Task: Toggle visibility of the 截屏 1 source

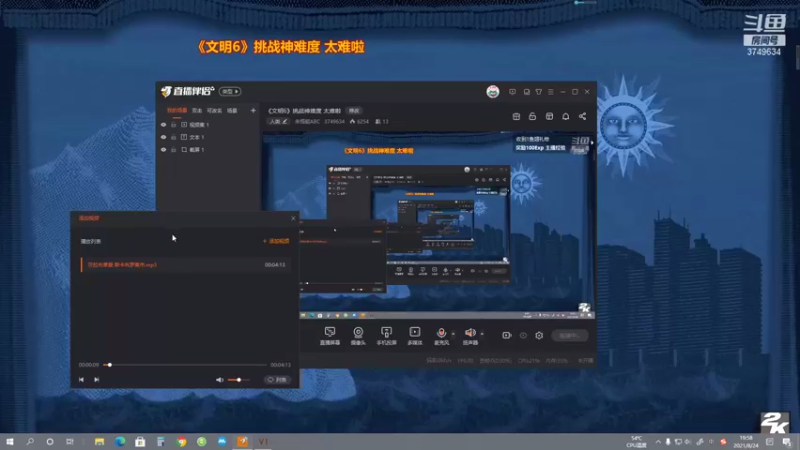Action: click(x=163, y=149)
